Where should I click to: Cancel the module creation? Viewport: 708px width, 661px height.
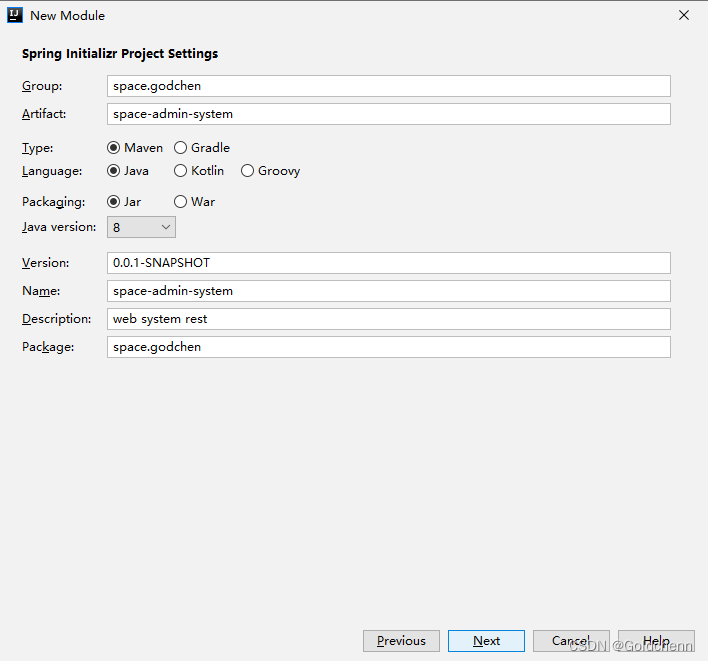(571, 641)
